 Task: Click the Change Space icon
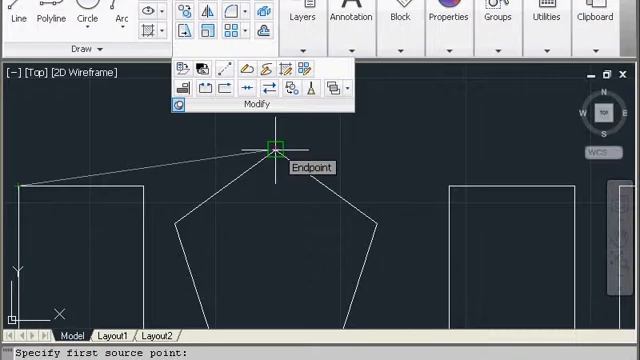click(202, 69)
